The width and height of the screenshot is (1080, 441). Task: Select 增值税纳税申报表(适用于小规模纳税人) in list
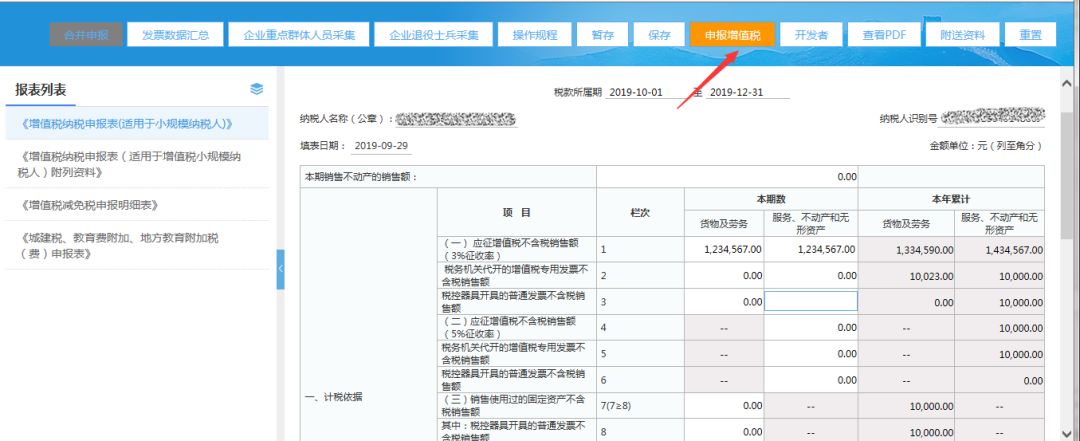127,124
